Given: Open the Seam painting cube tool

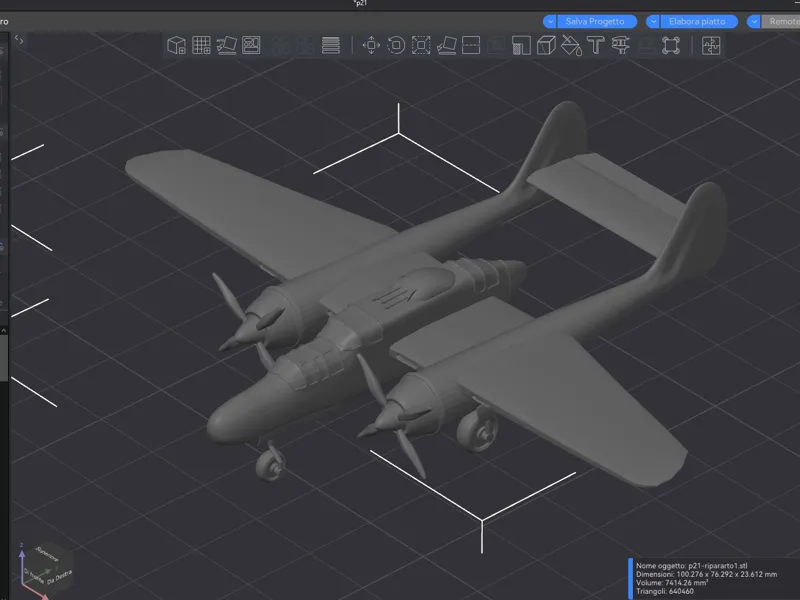Looking at the screenshot, I should point(546,45).
